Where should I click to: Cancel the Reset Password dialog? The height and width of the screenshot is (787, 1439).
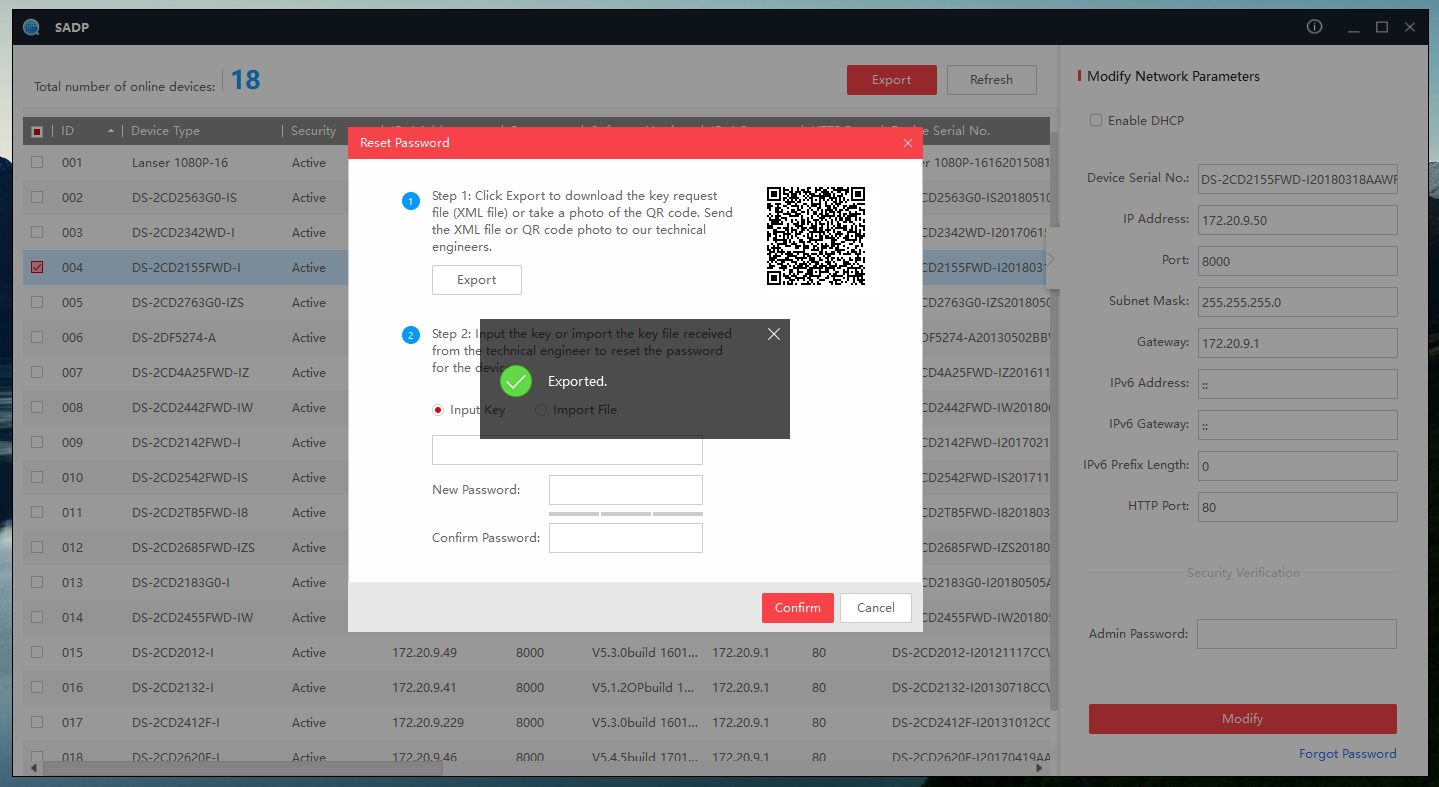[876, 608]
